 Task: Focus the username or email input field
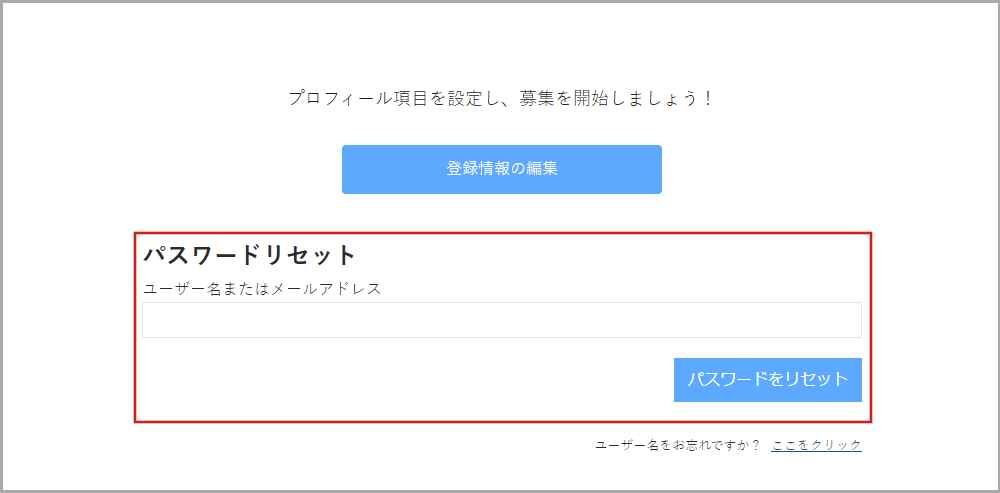point(501,320)
